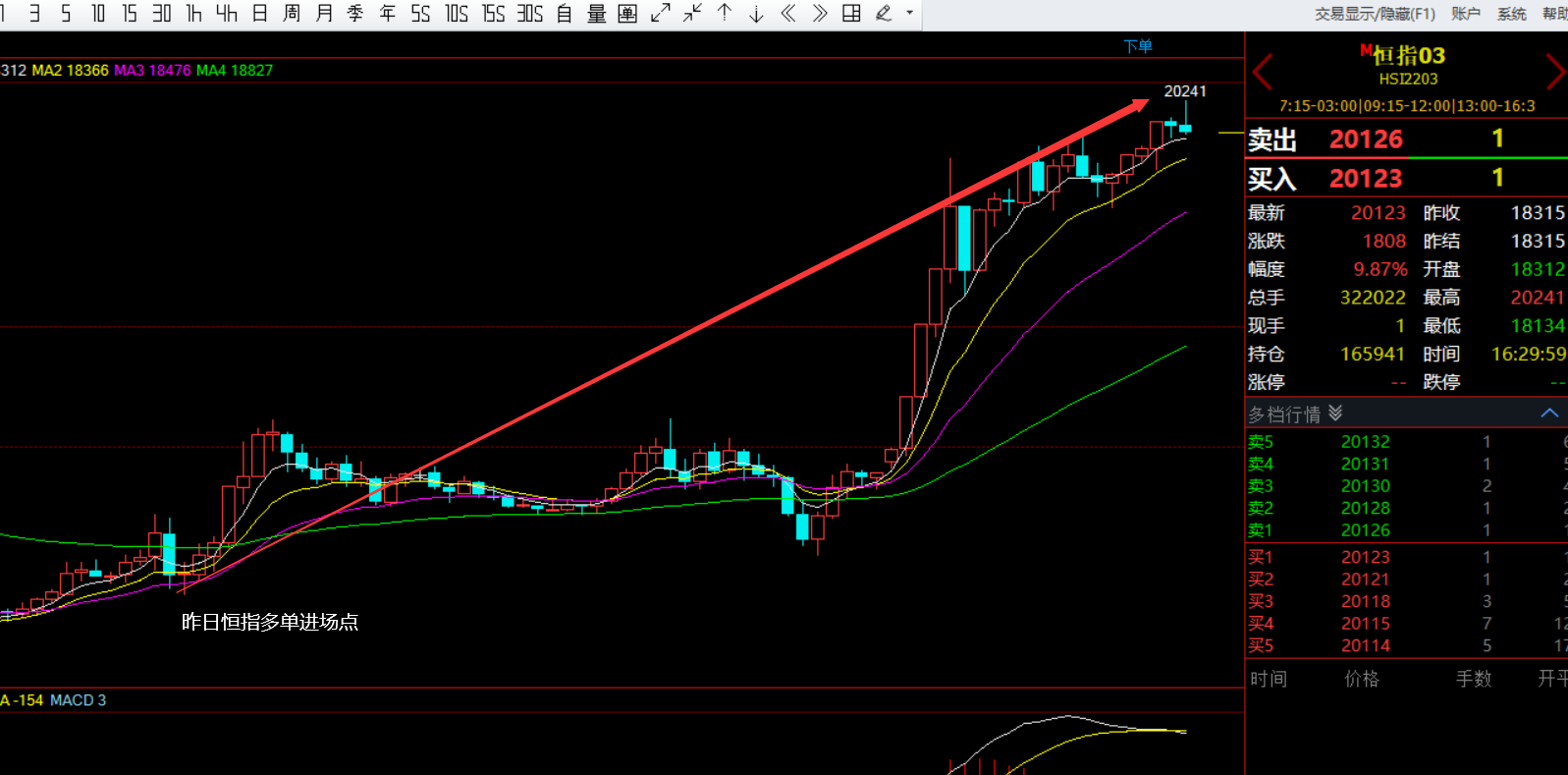Switch to yearly (年) chart period
The image size is (1568, 775).
pyautogui.click(x=388, y=14)
